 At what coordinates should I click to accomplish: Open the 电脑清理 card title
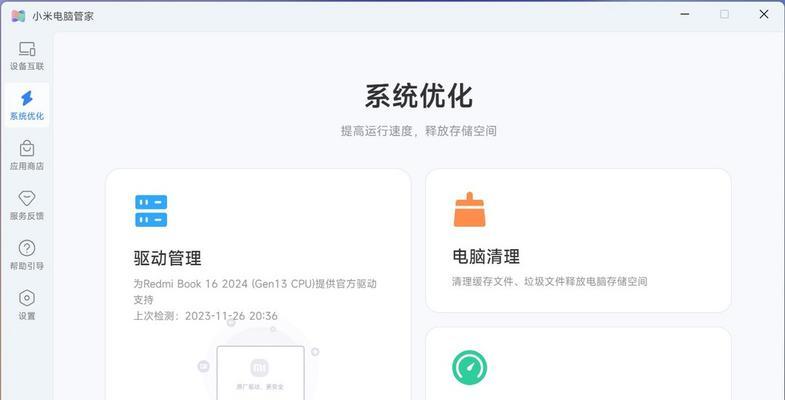click(x=486, y=256)
